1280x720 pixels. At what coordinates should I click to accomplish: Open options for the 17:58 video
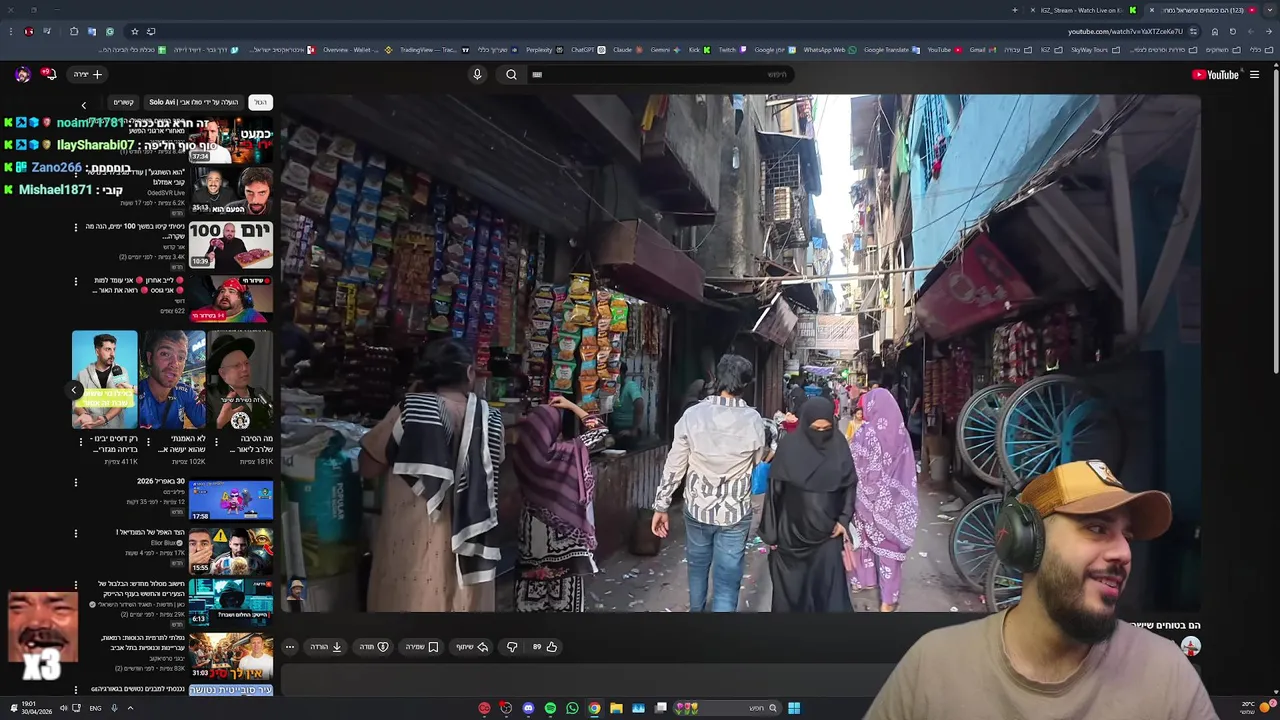[x=76, y=483]
